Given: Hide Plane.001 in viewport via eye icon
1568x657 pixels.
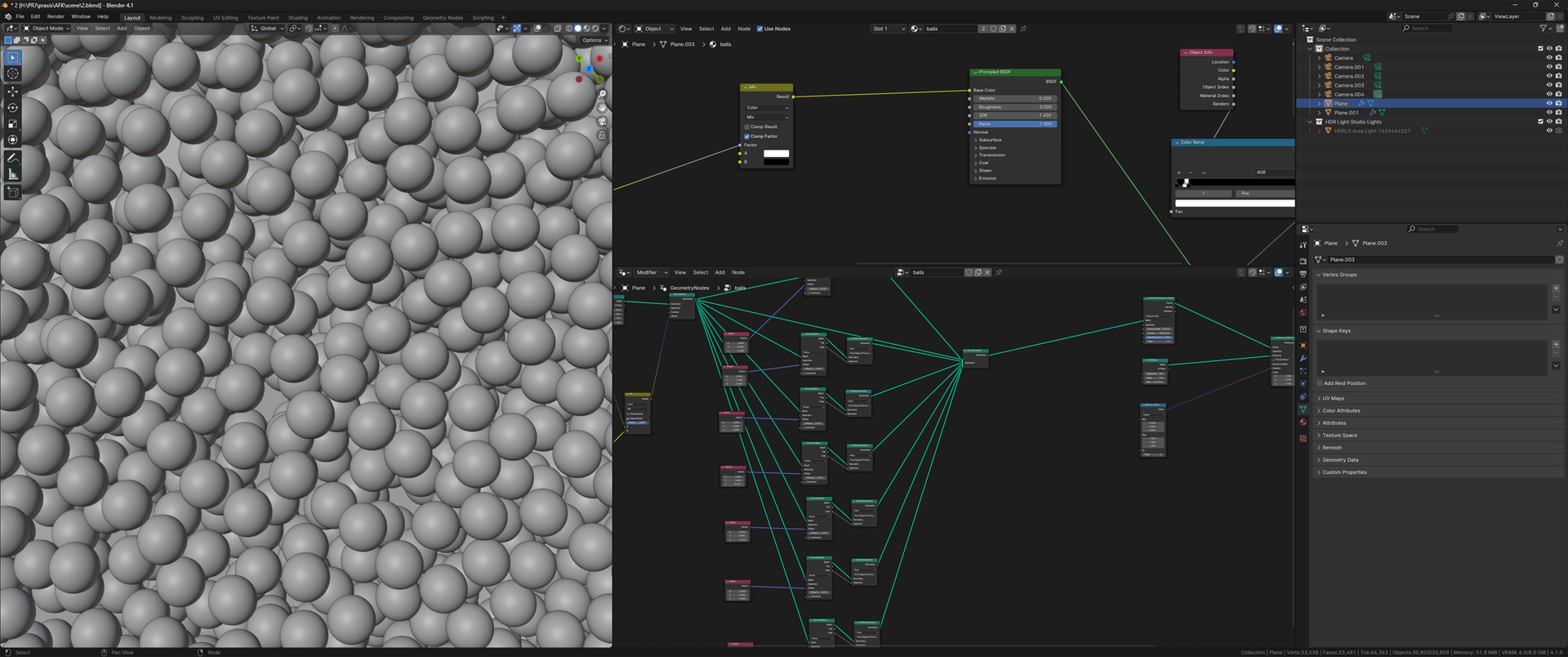Looking at the screenshot, I should (1549, 113).
